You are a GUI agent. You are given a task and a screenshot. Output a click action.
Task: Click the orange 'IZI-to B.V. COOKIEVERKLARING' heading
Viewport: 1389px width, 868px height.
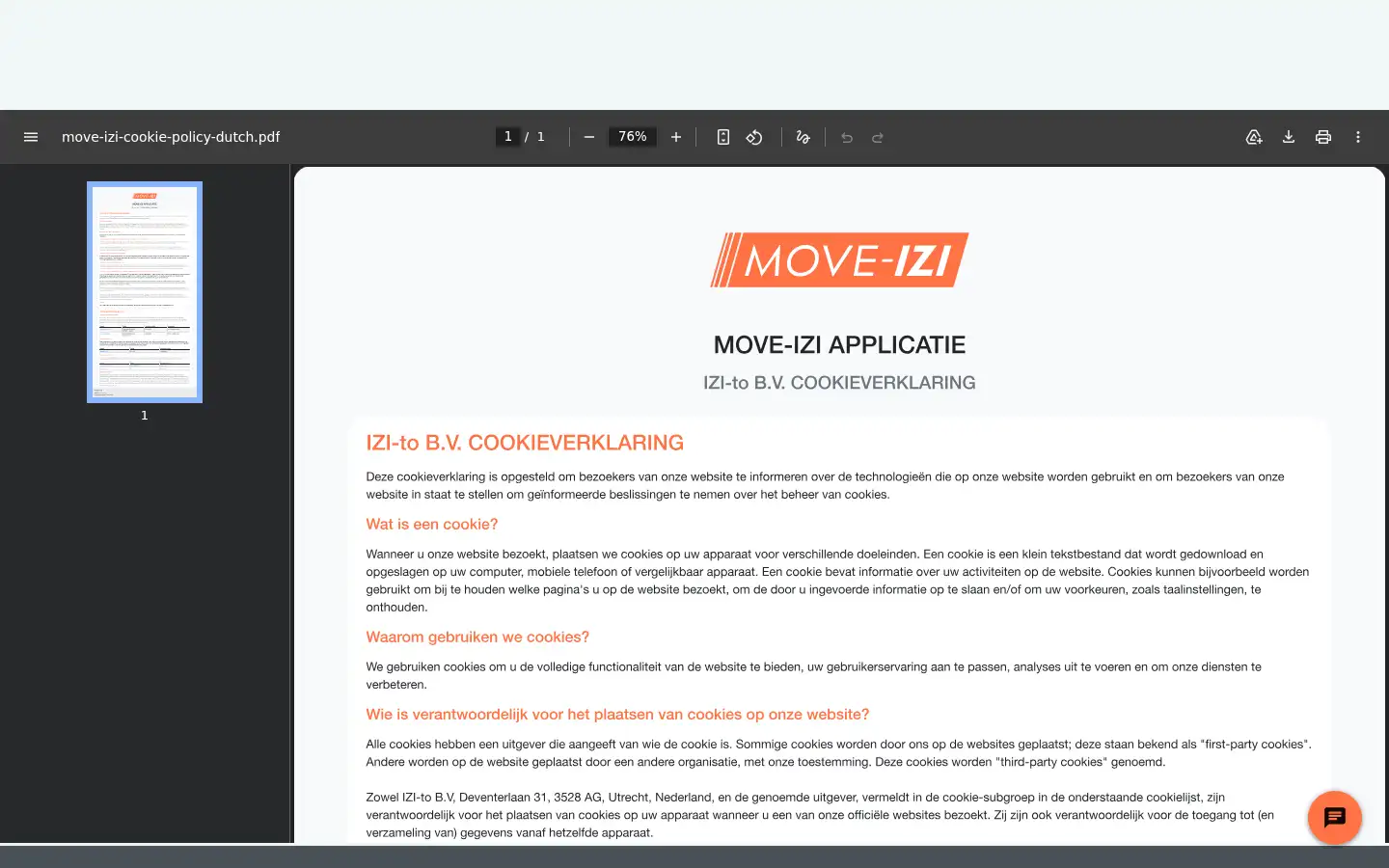point(525,443)
